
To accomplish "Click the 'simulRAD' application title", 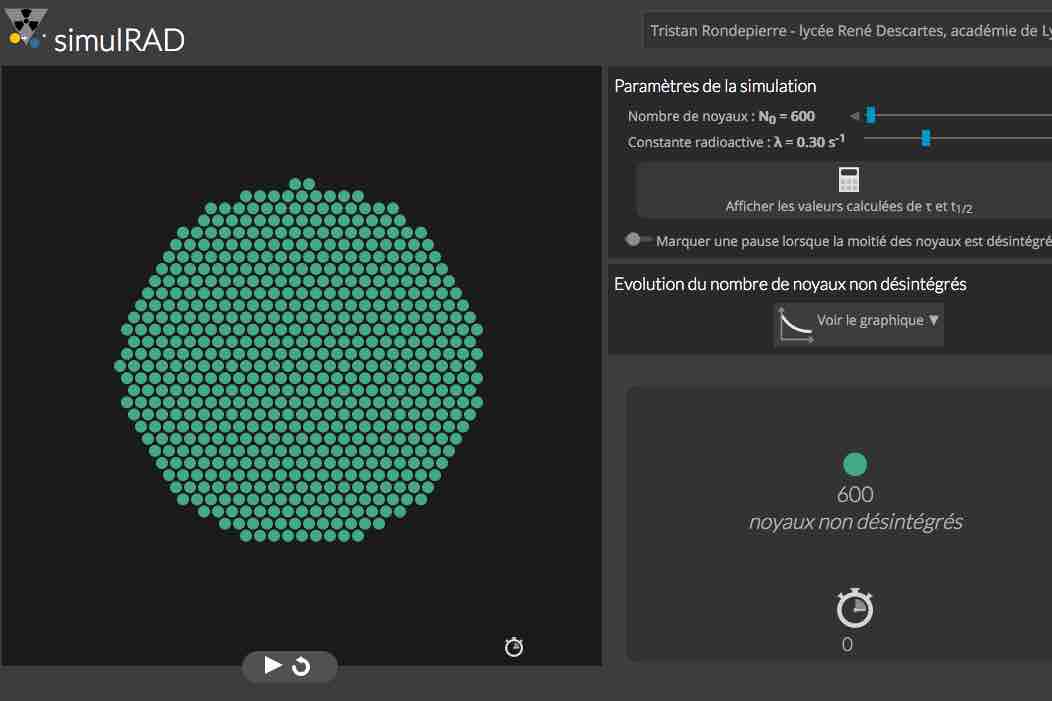I will coord(120,40).
